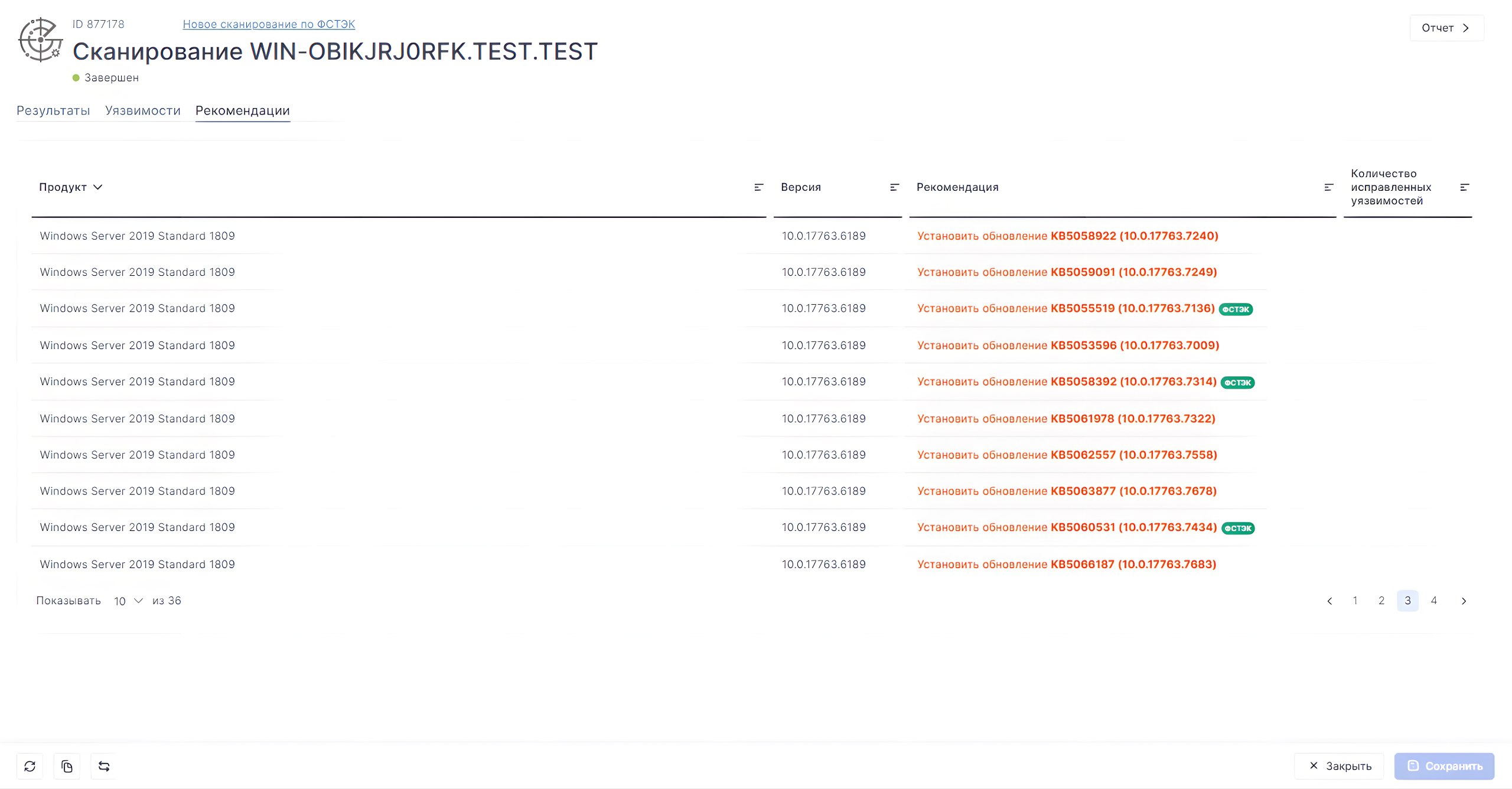Screen dimensions: 1512x789
Task: Open filter icon for vulnerabilities count column
Action: [1464, 187]
